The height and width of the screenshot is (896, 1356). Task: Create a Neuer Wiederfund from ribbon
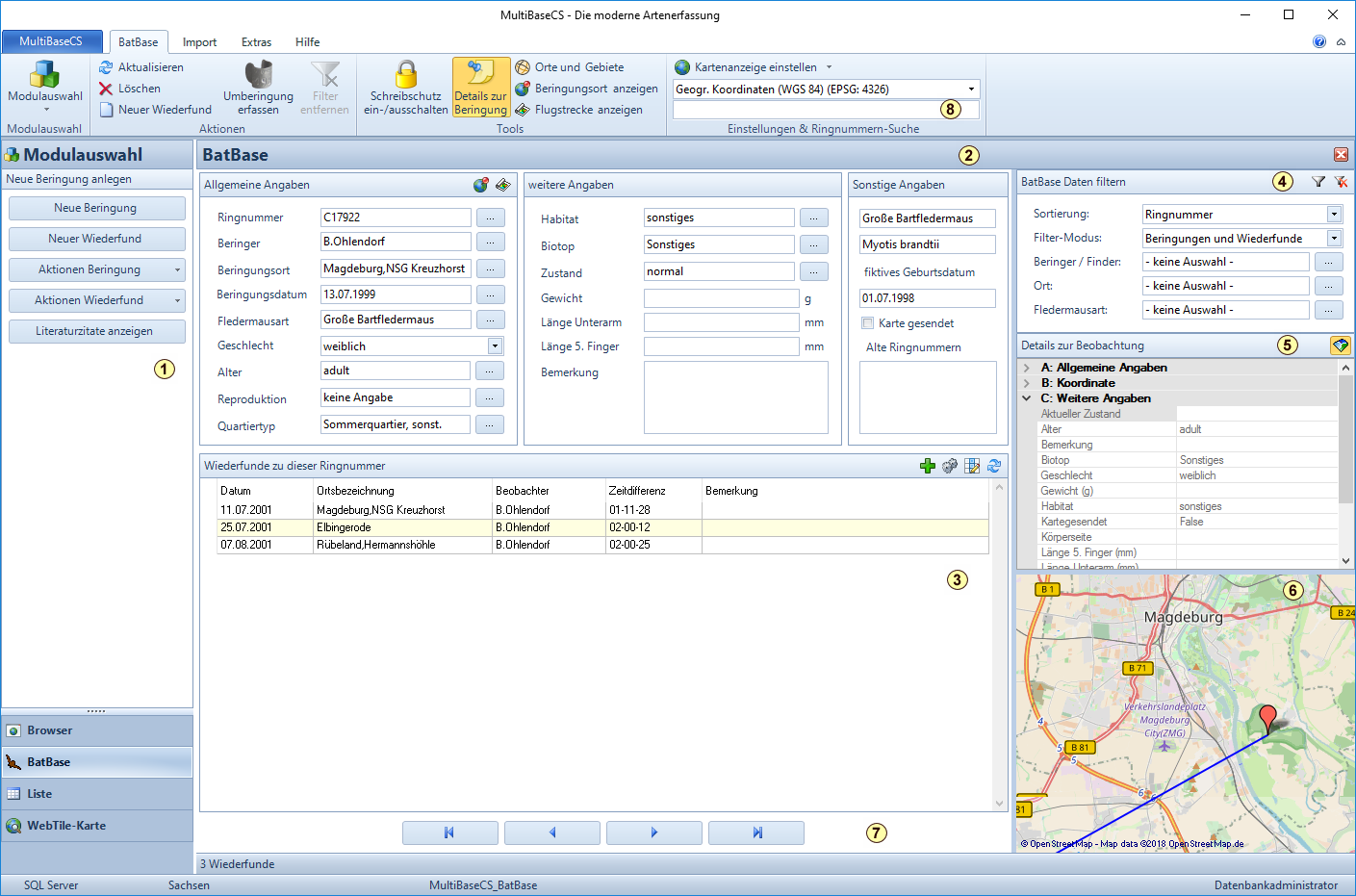click(x=155, y=110)
